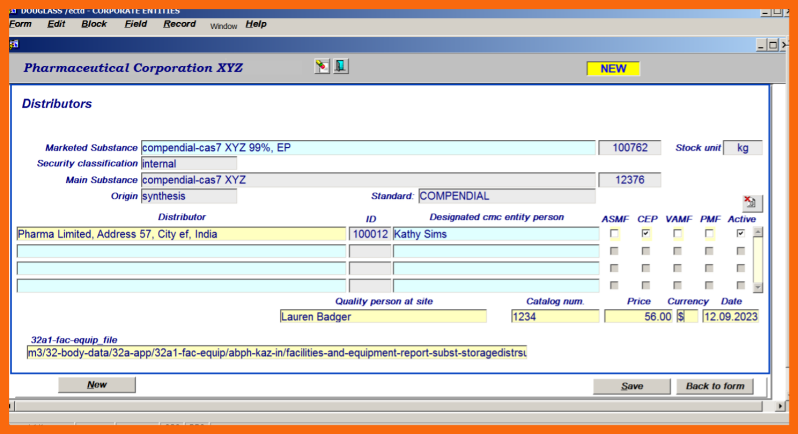
Task: Click the eraser clear-form toolbar icon
Action: 321,67
